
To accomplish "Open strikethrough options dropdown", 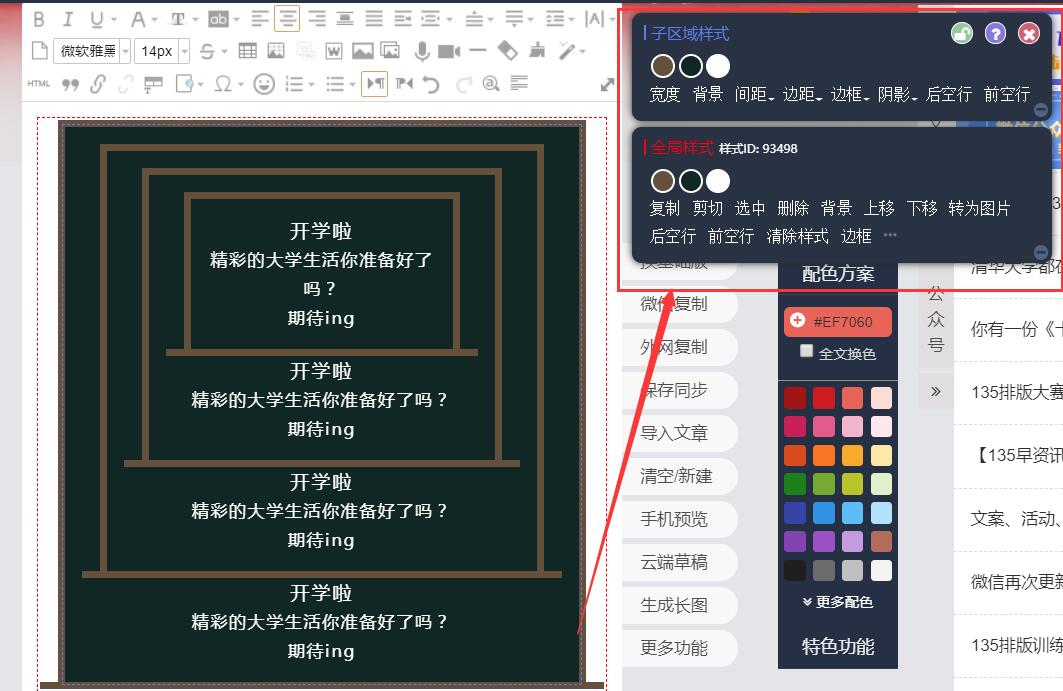I will [224, 51].
